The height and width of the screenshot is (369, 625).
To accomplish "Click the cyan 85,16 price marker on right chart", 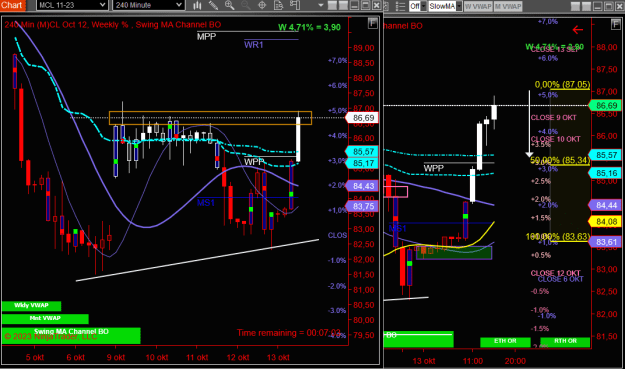I will (x=605, y=173).
